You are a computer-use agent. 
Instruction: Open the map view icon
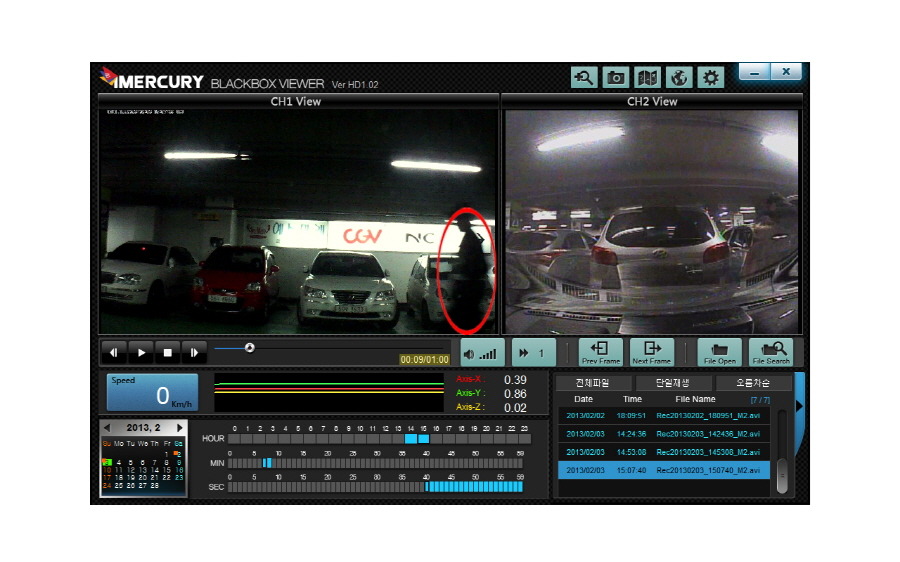[647, 77]
